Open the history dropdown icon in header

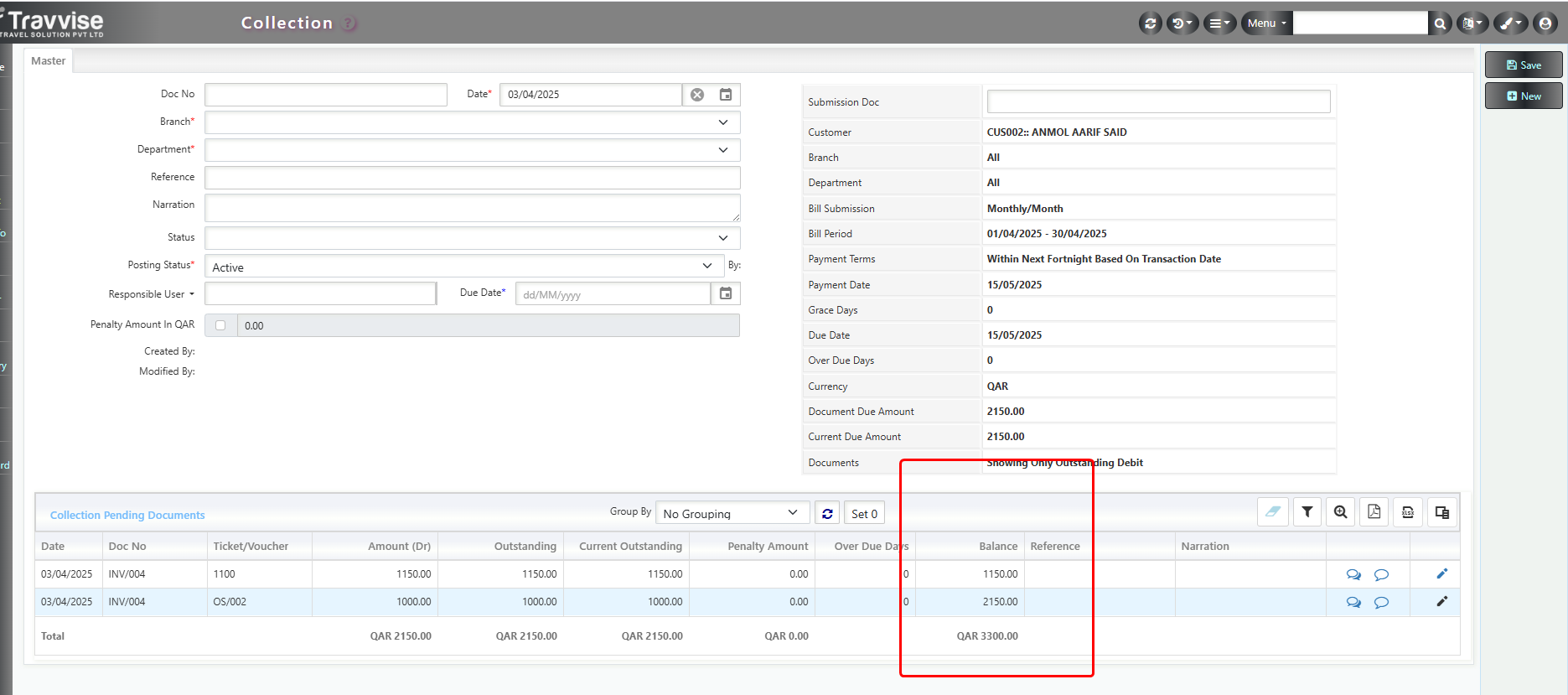pos(1182,23)
